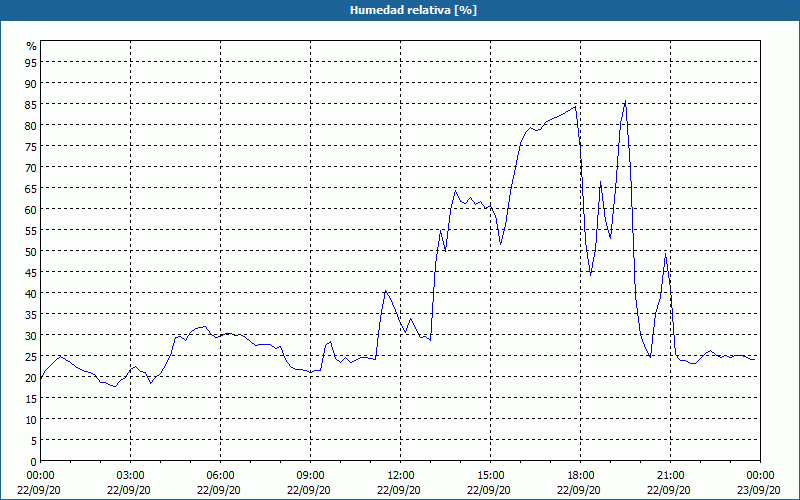Click the 30 value on the Y axis
800x500 pixels.
(31, 336)
